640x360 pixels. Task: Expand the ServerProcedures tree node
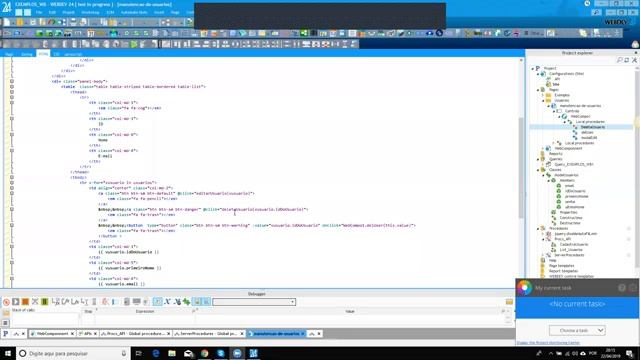point(543,255)
